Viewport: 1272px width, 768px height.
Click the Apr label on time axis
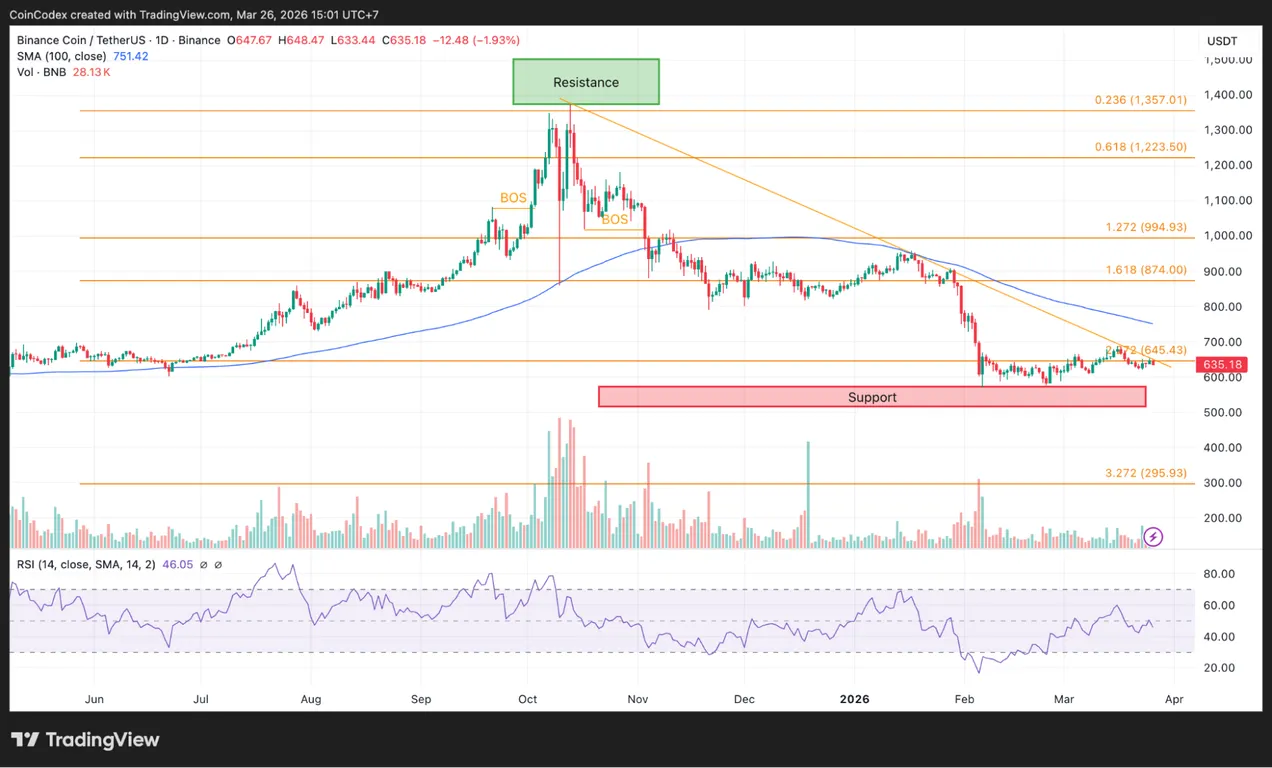point(1174,699)
